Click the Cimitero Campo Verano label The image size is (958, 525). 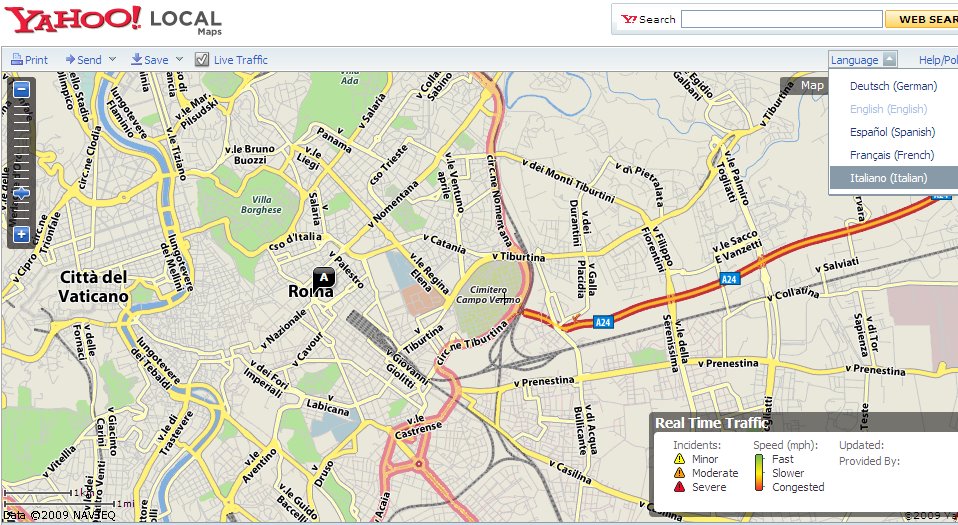488,295
